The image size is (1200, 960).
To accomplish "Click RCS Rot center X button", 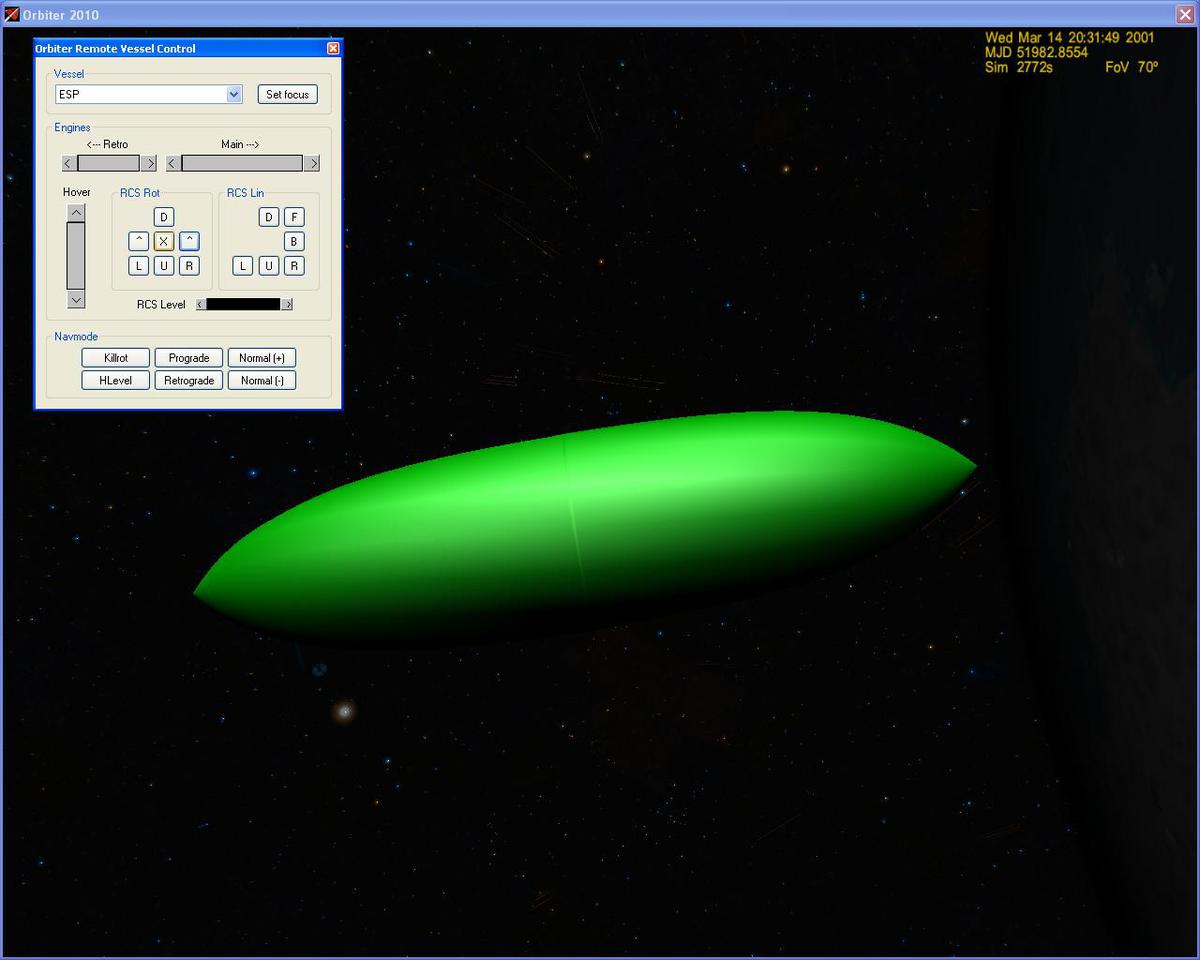I will pyautogui.click(x=164, y=241).
